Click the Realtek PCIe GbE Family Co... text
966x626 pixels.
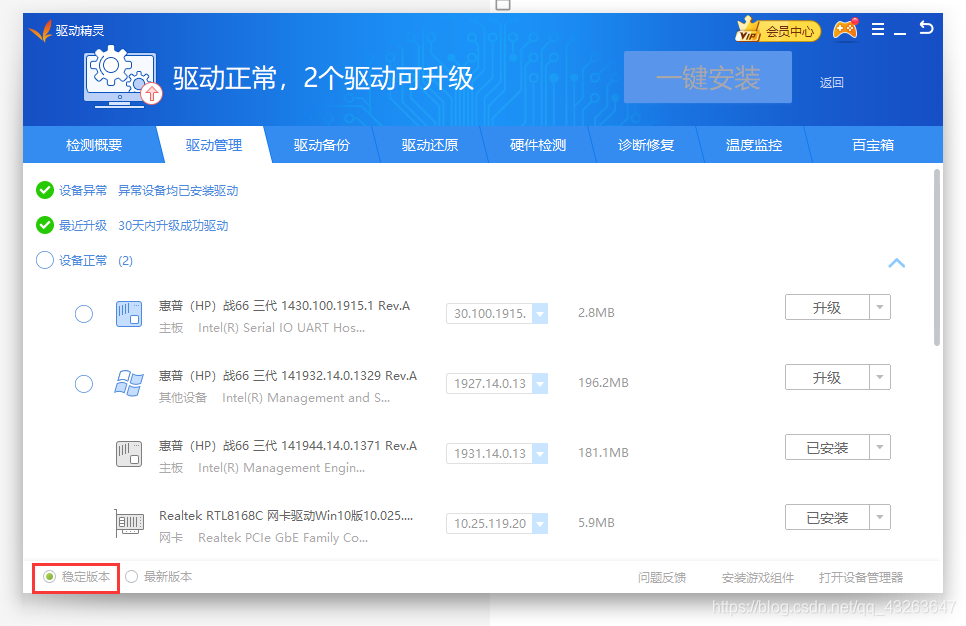(x=283, y=538)
